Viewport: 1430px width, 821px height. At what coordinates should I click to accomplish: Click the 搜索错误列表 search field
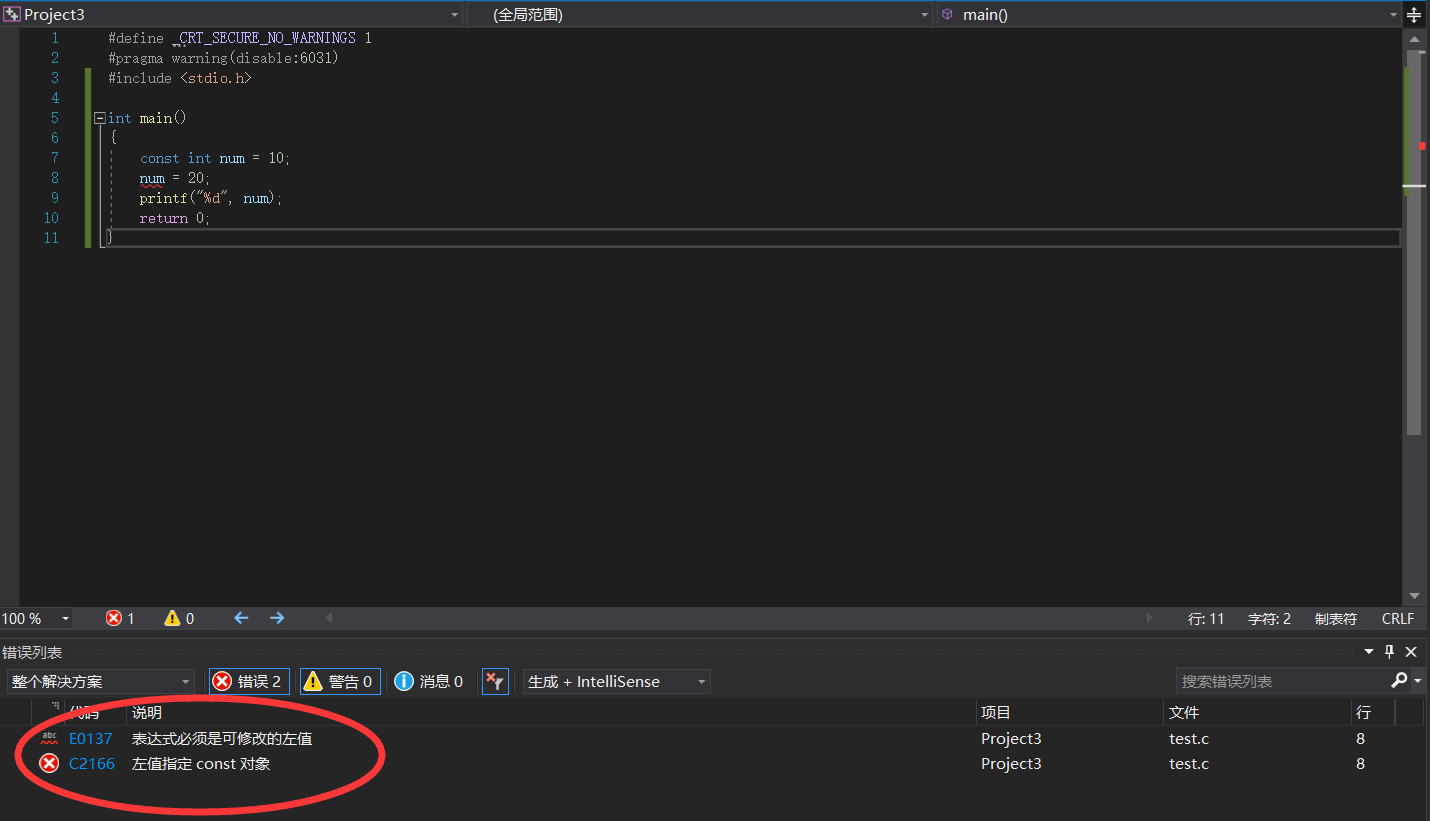(x=1282, y=681)
